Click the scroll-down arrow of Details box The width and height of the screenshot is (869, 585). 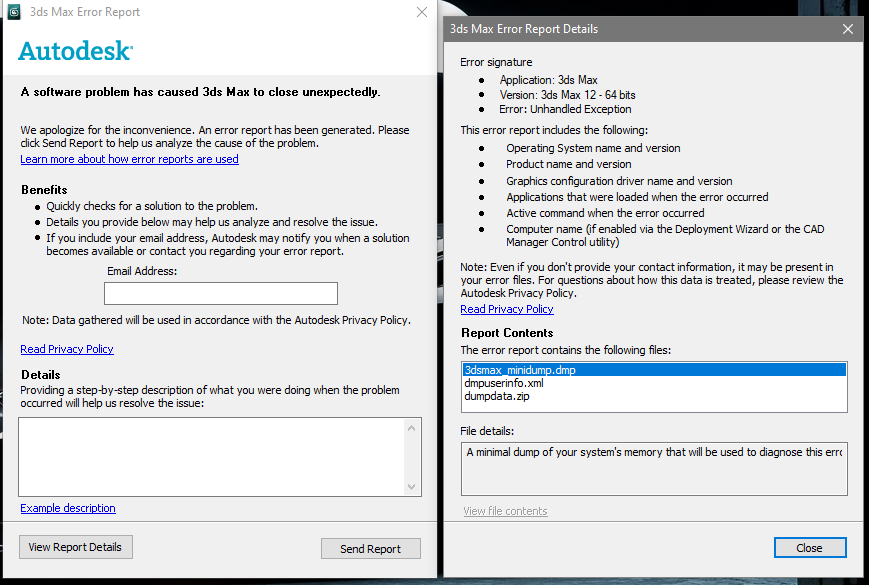click(410, 485)
